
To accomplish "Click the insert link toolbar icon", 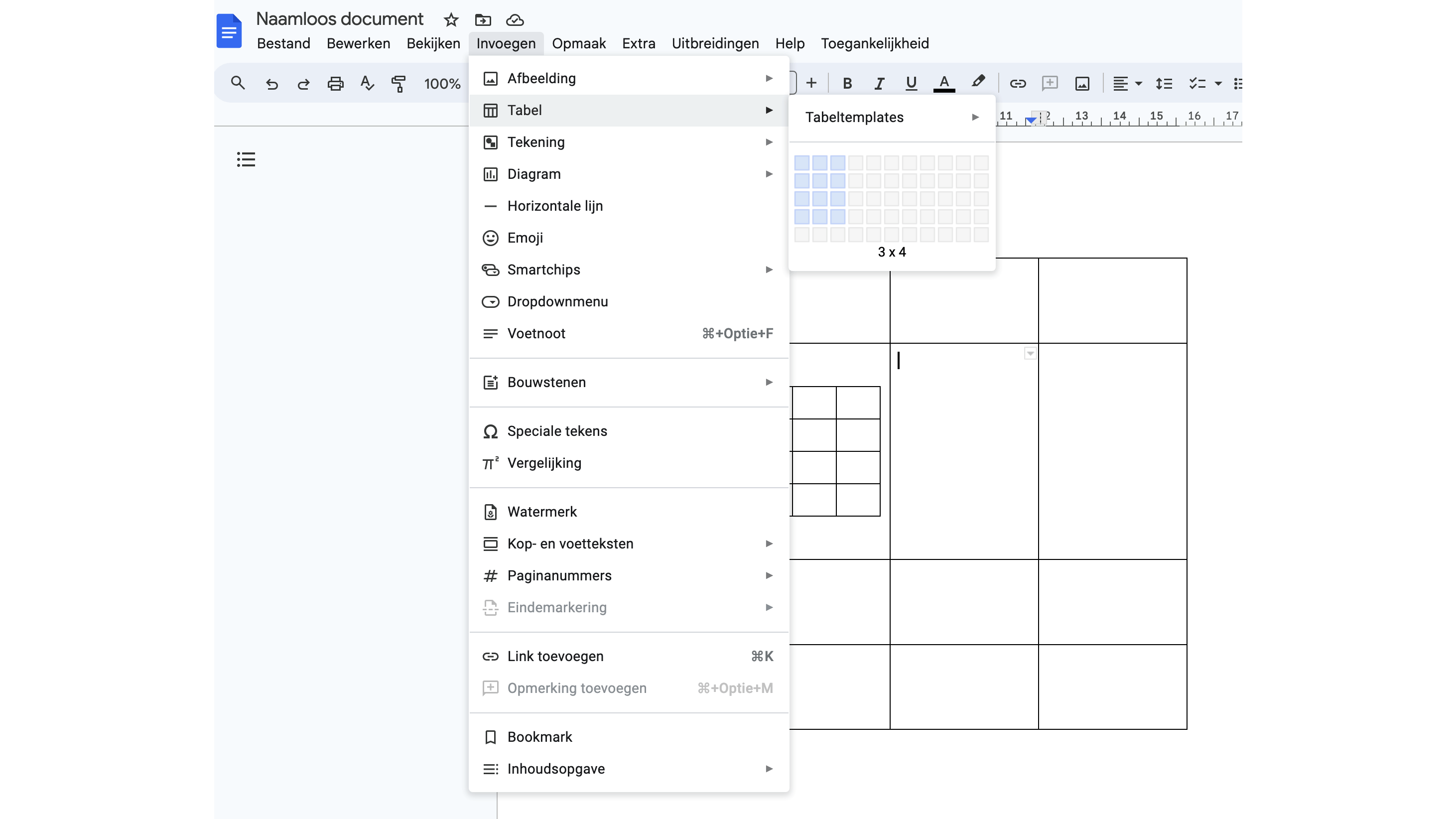I will point(1017,84).
